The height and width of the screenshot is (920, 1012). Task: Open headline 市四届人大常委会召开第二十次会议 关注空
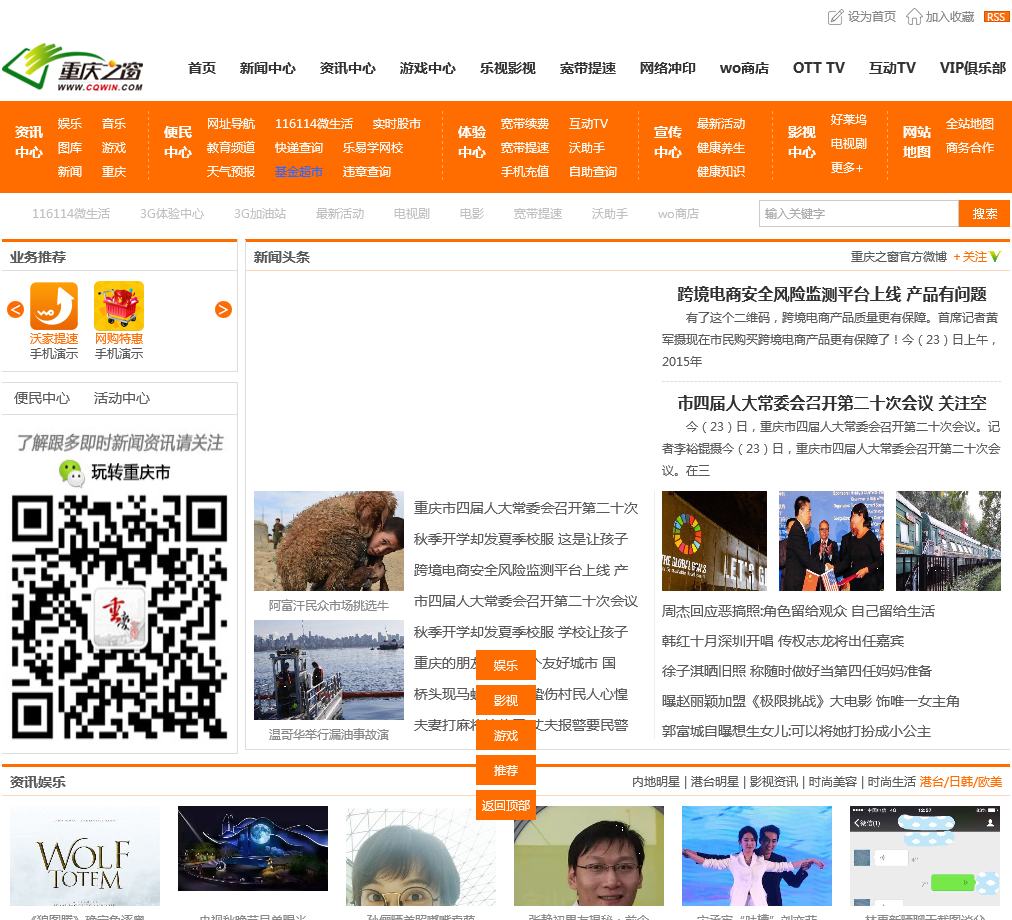pos(831,404)
